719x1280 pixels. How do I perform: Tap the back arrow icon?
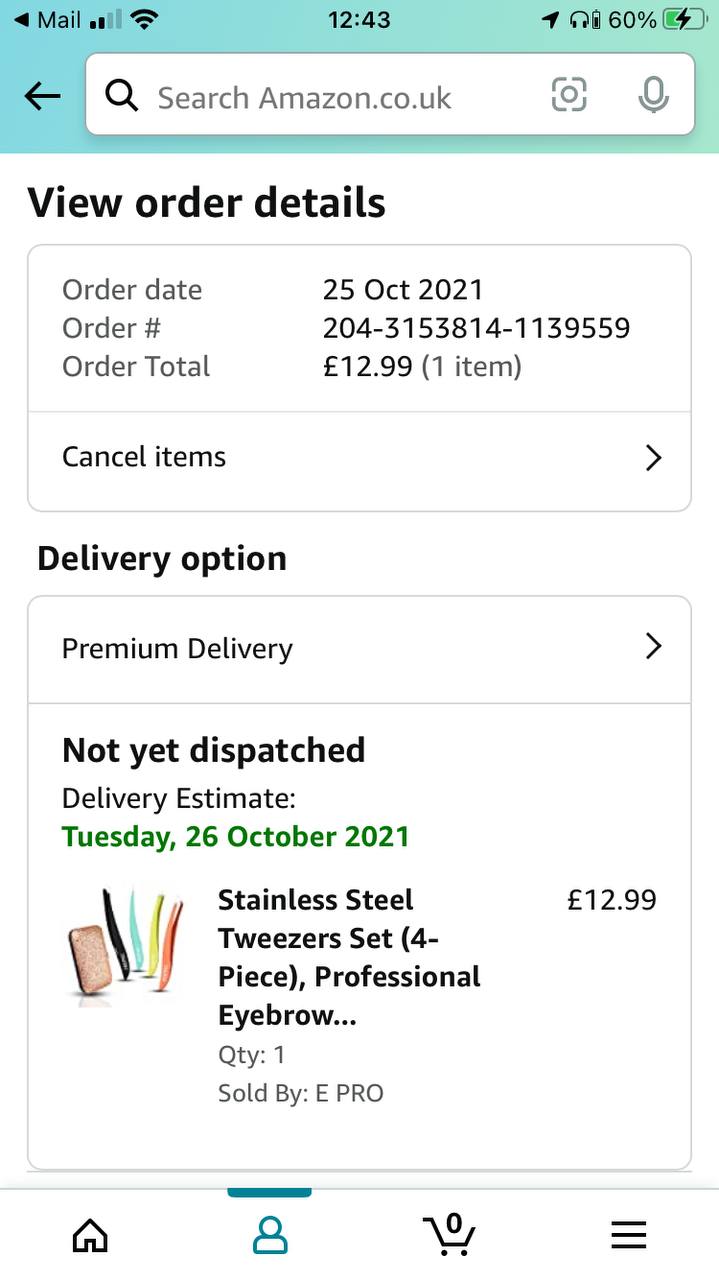(x=42, y=96)
